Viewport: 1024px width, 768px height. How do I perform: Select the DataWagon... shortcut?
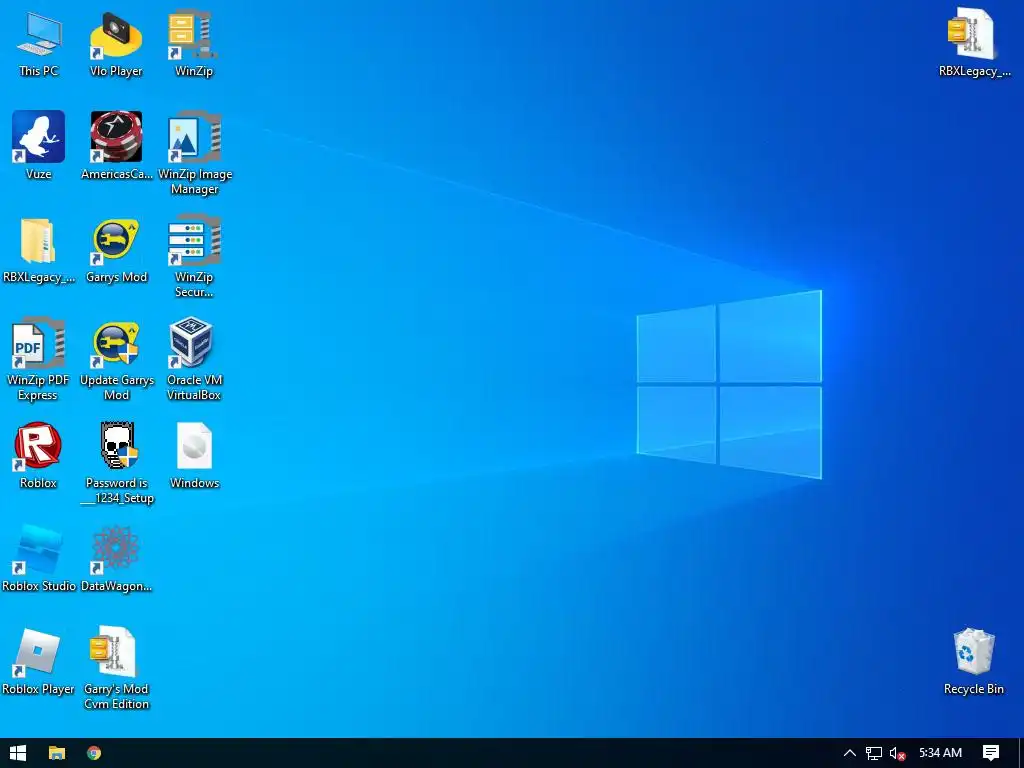[116, 558]
